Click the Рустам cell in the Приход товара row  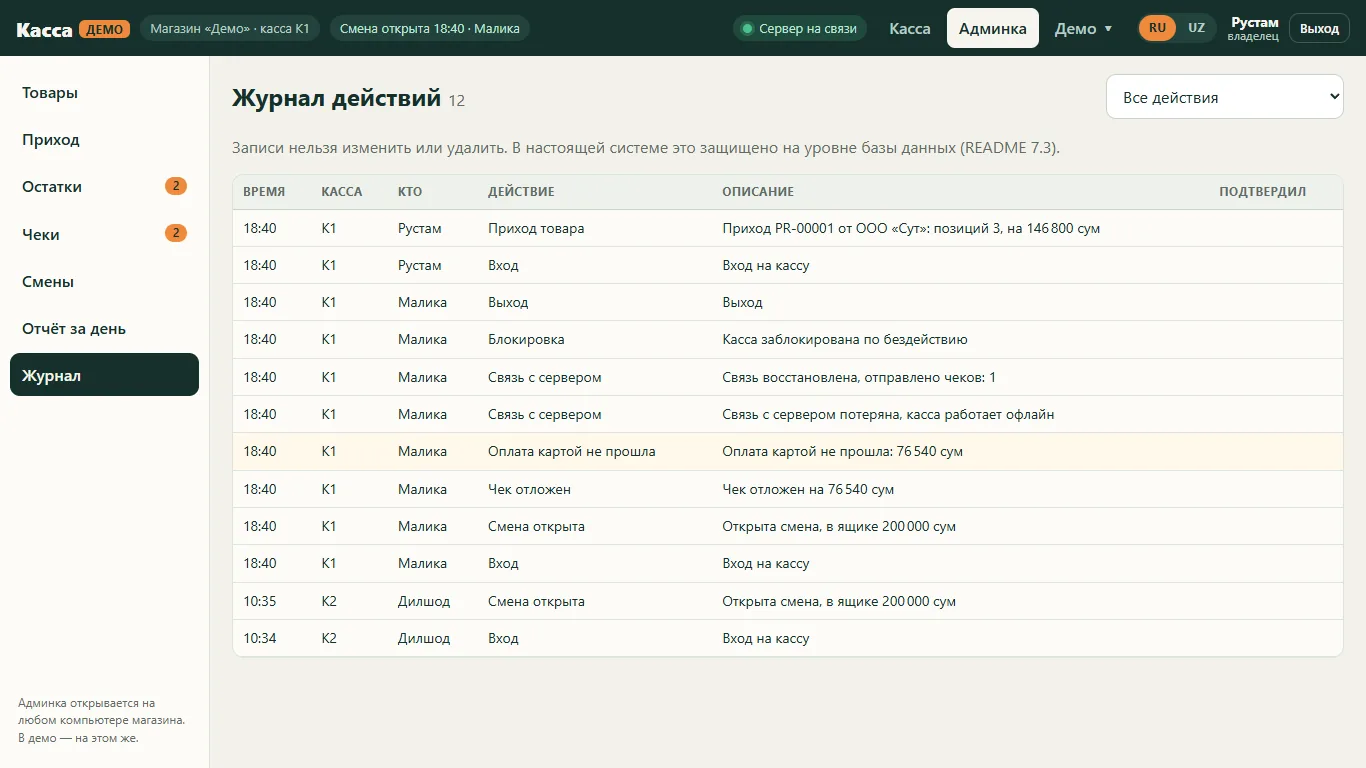click(x=420, y=228)
